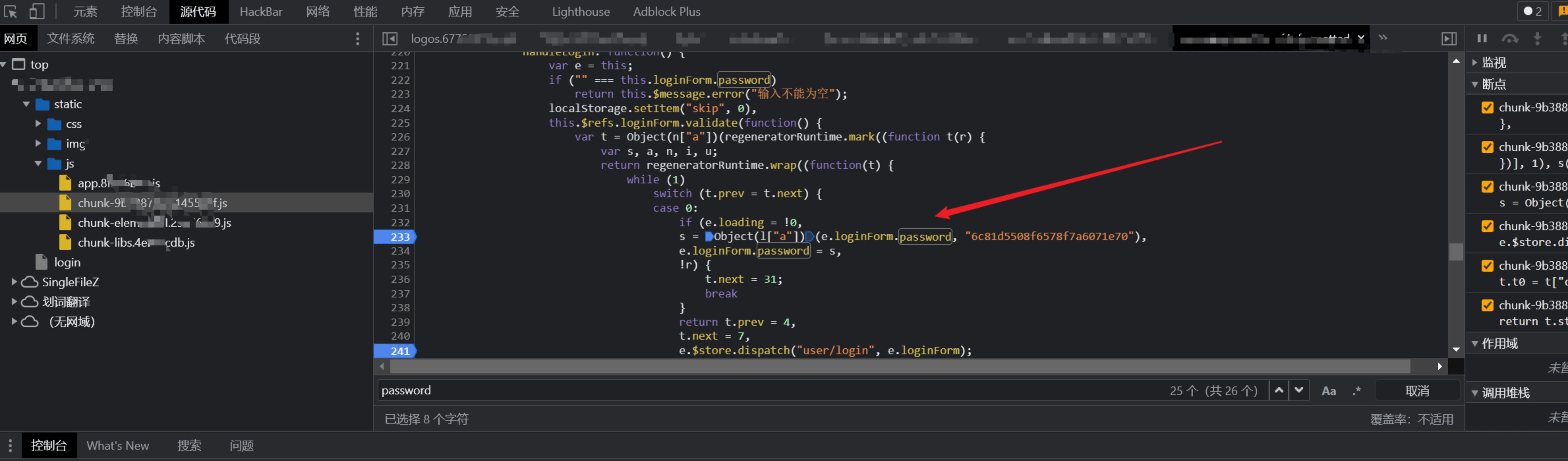Screen dimensions: 1568x461
Task: Click the step over debugger icon
Action: point(1510,38)
